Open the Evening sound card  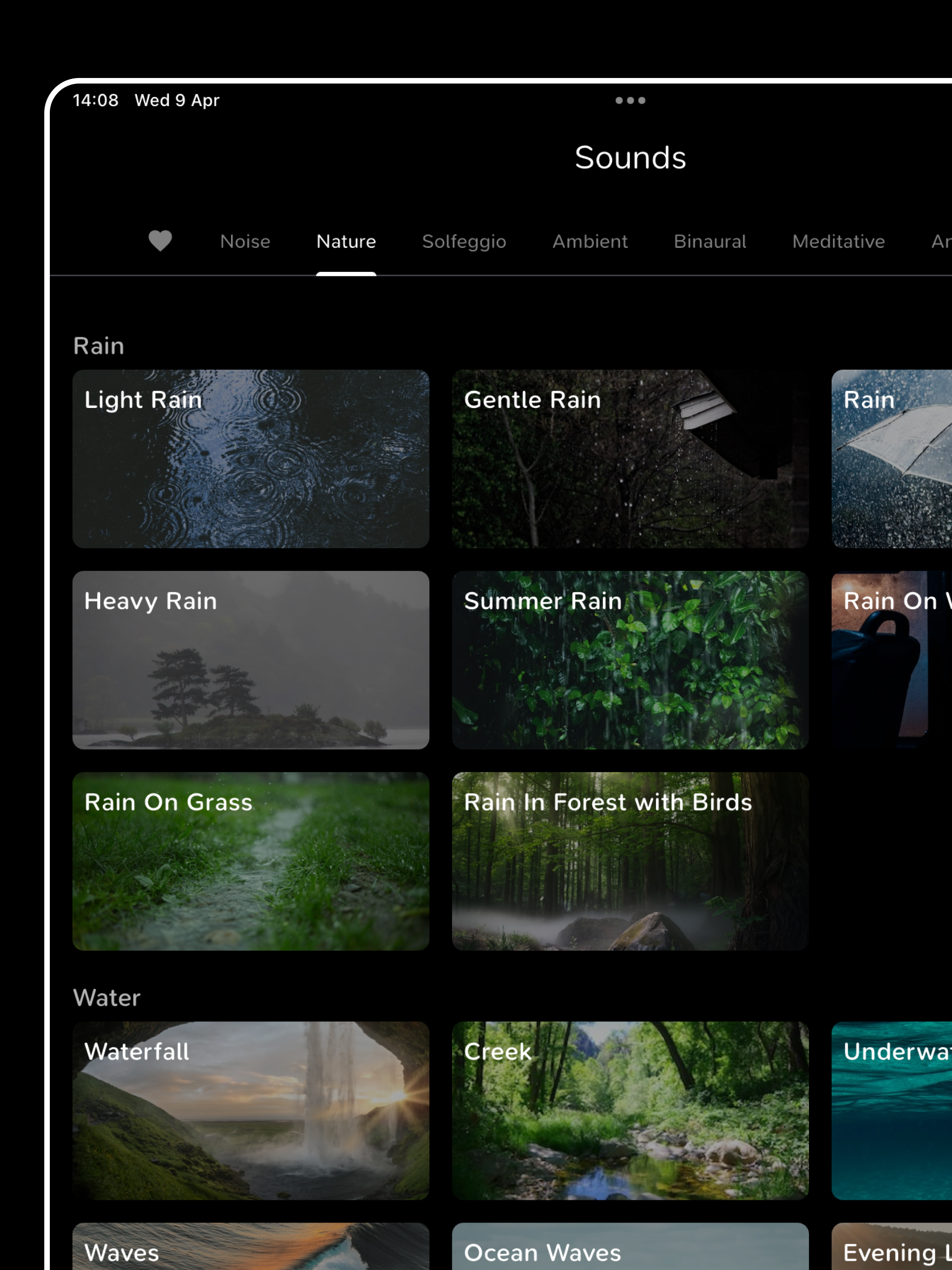[x=892, y=1246]
